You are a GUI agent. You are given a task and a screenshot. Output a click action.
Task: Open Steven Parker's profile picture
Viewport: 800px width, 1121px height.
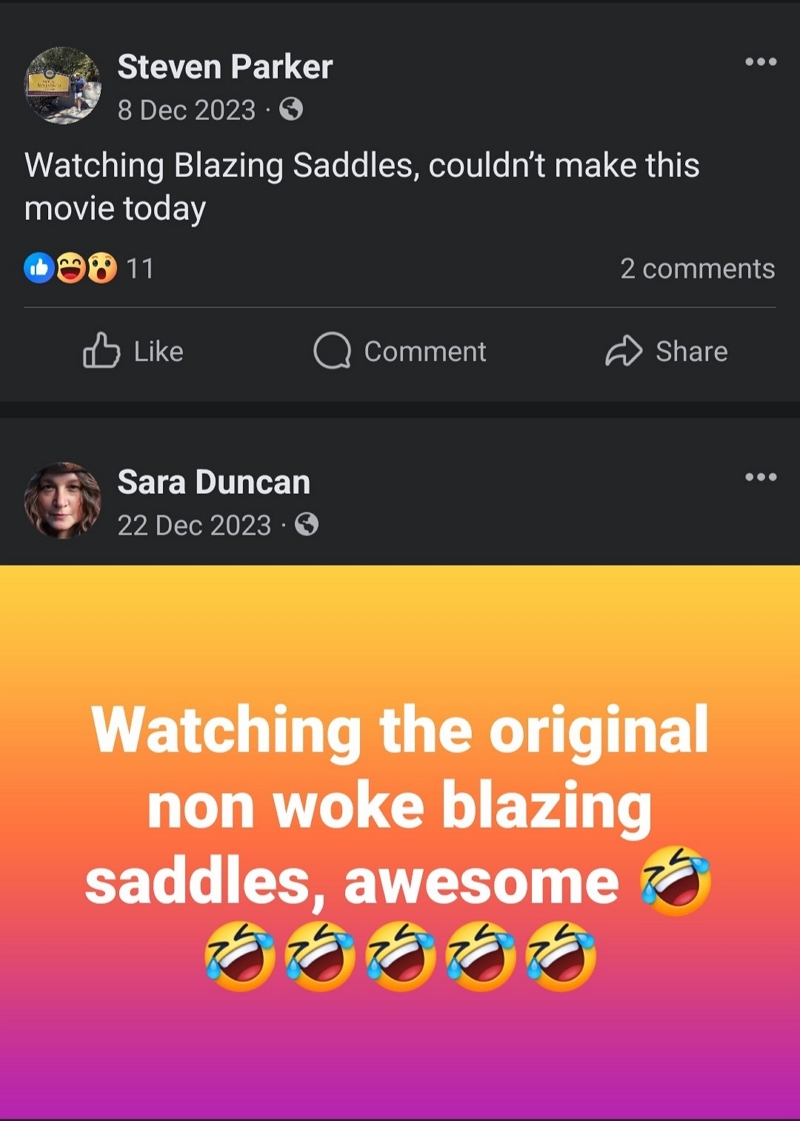(64, 87)
